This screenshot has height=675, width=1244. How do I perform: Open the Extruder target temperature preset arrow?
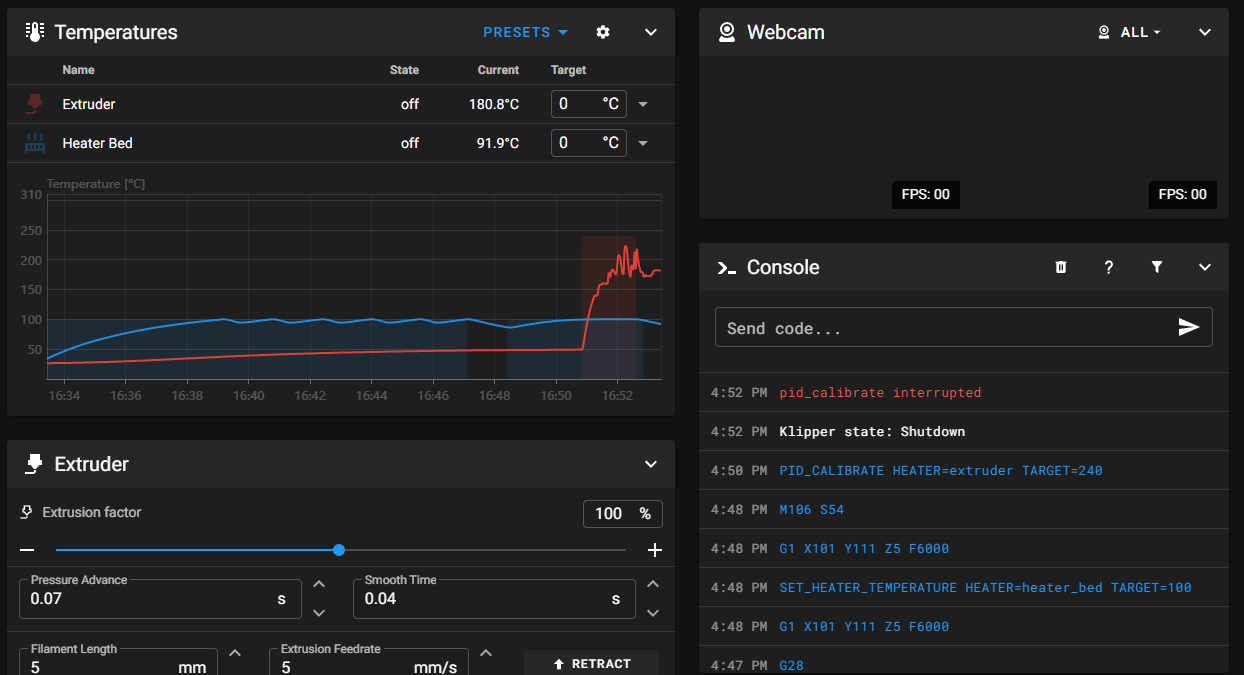click(643, 104)
